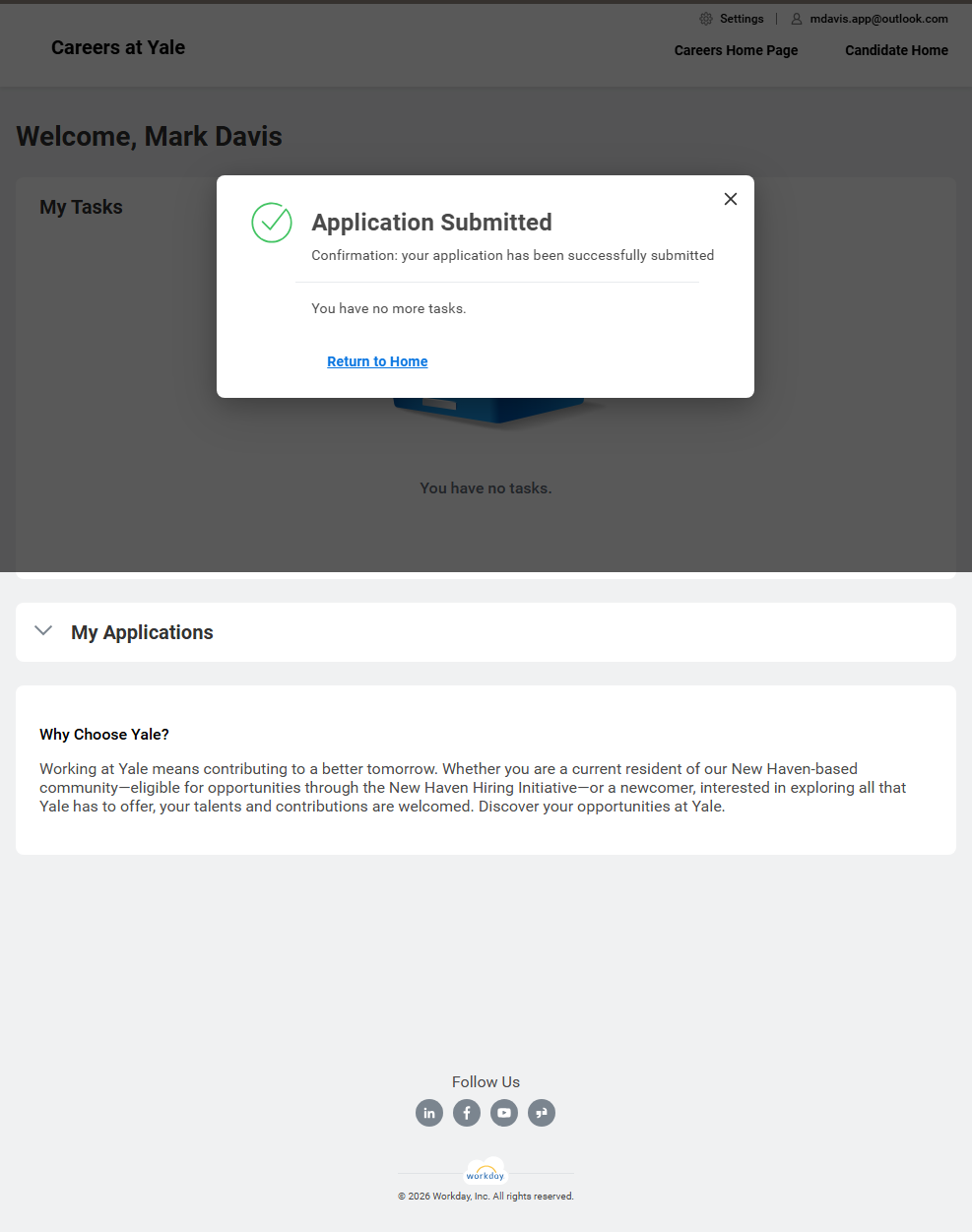Viewport: 972px width, 1232px height.
Task: Open the Settings text link
Action: (742, 19)
